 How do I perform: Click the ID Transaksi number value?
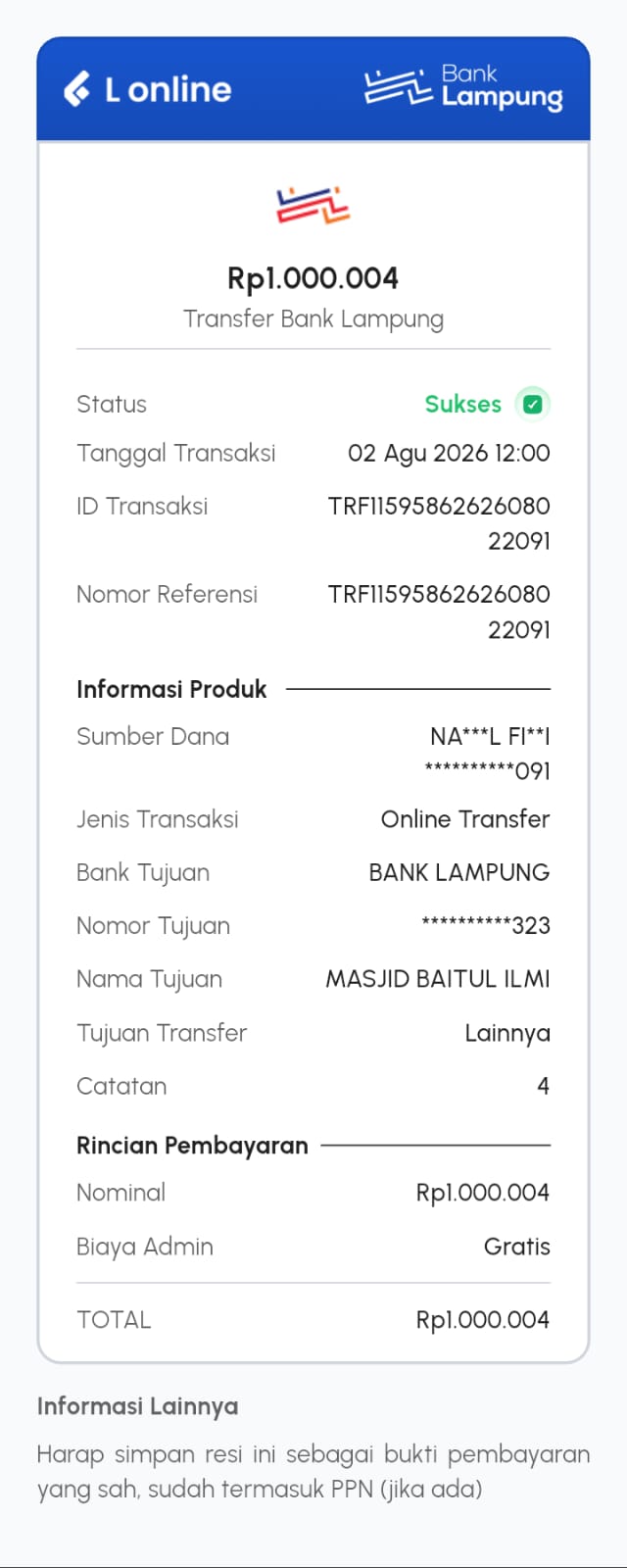click(x=439, y=523)
